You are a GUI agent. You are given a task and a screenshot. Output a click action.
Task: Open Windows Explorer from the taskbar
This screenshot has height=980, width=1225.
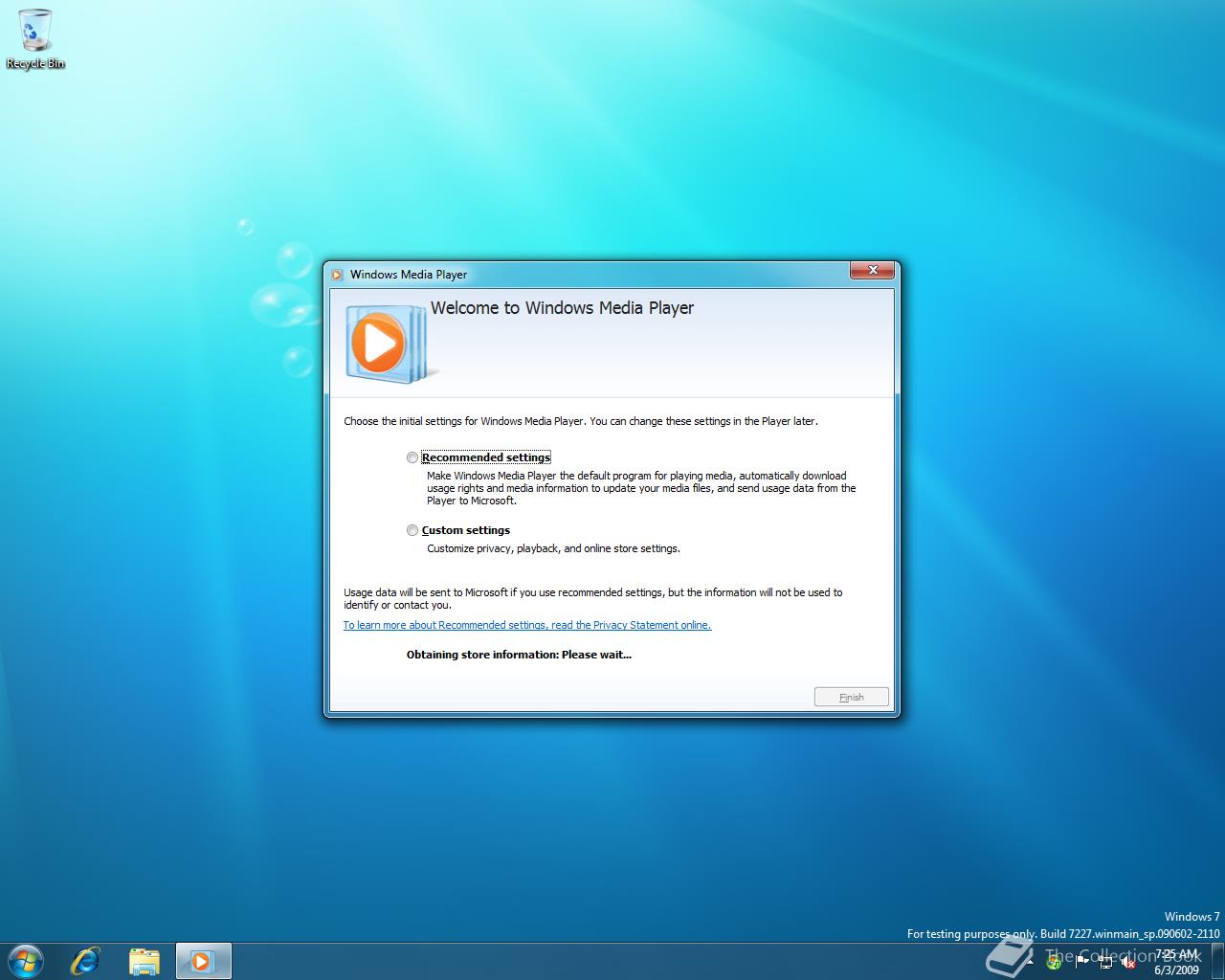(x=145, y=961)
